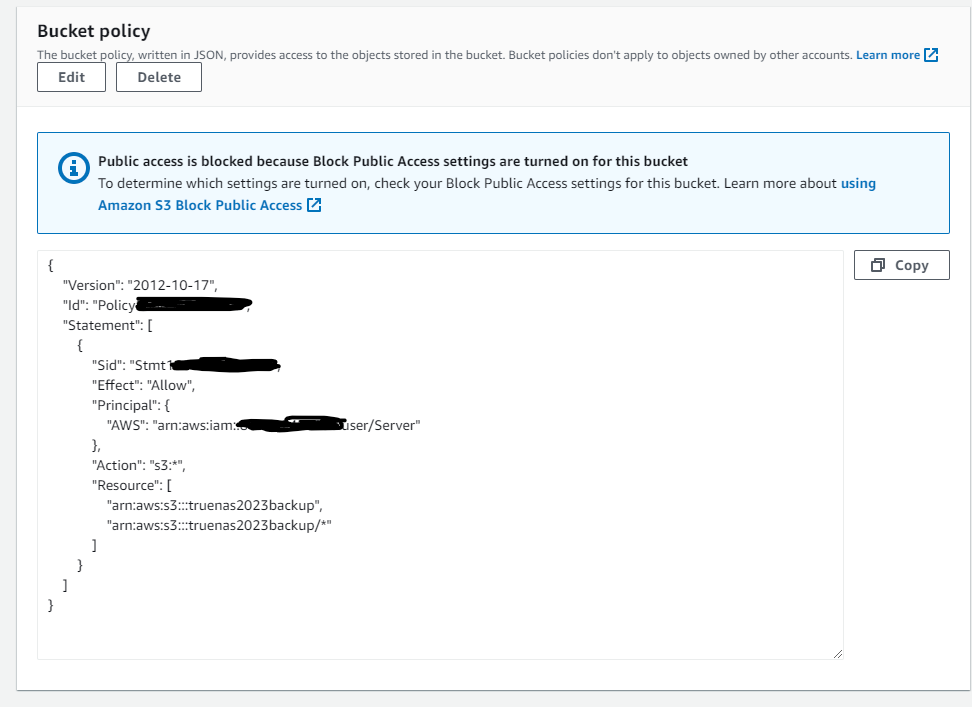Open the Amazon S3 Block Public Access link
The image size is (972, 707).
(x=200, y=205)
